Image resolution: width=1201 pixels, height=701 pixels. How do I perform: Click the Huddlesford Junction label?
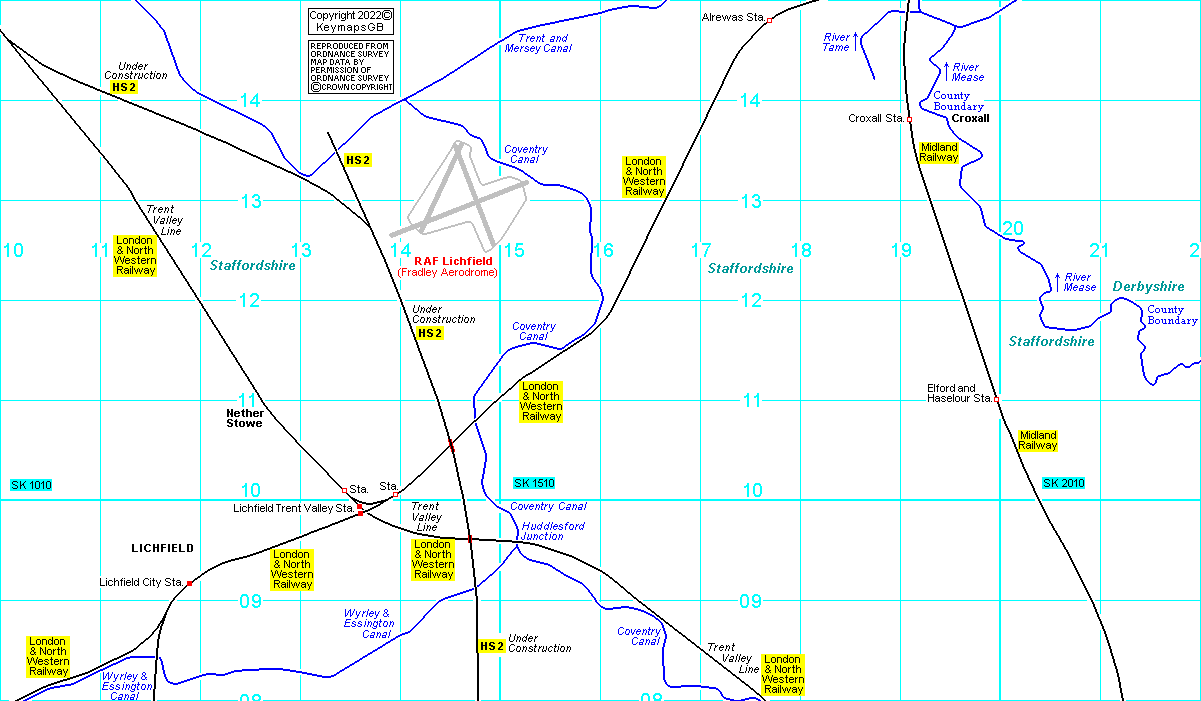[x=553, y=531]
